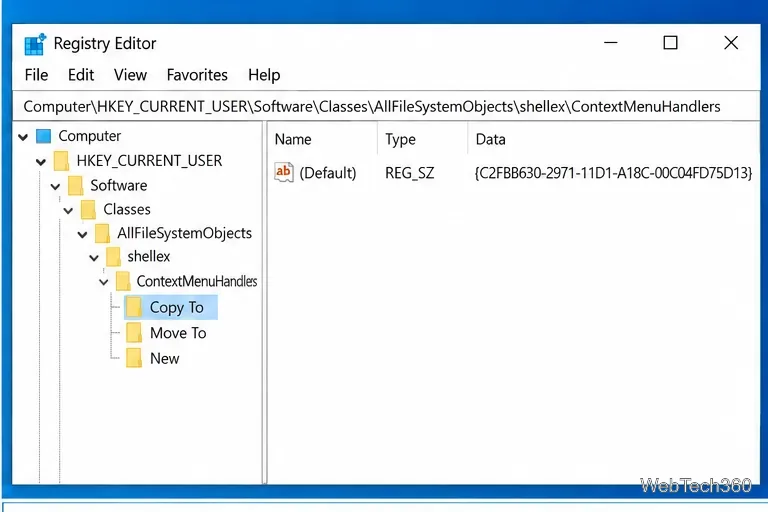Select the Computer label in the tree
The height and width of the screenshot is (512, 768).
(x=90, y=136)
